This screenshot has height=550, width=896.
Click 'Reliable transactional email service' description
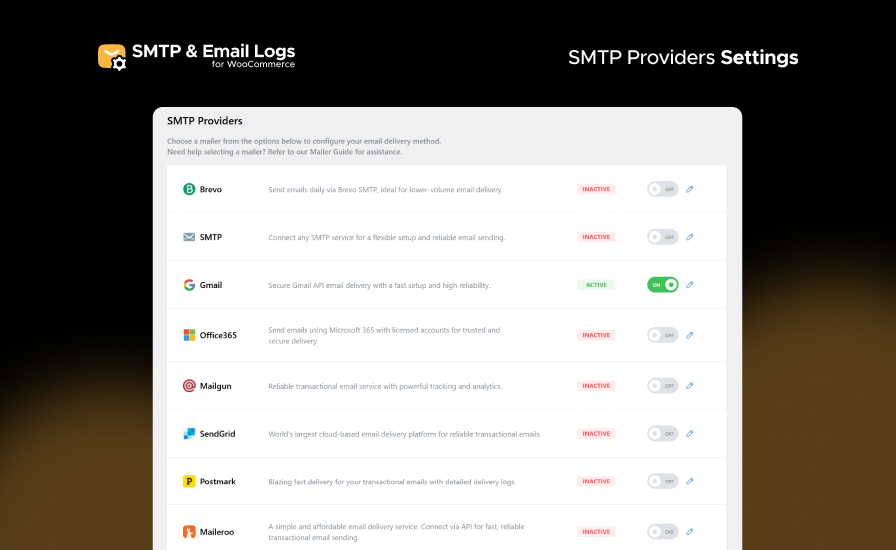pyautogui.click(x=385, y=386)
